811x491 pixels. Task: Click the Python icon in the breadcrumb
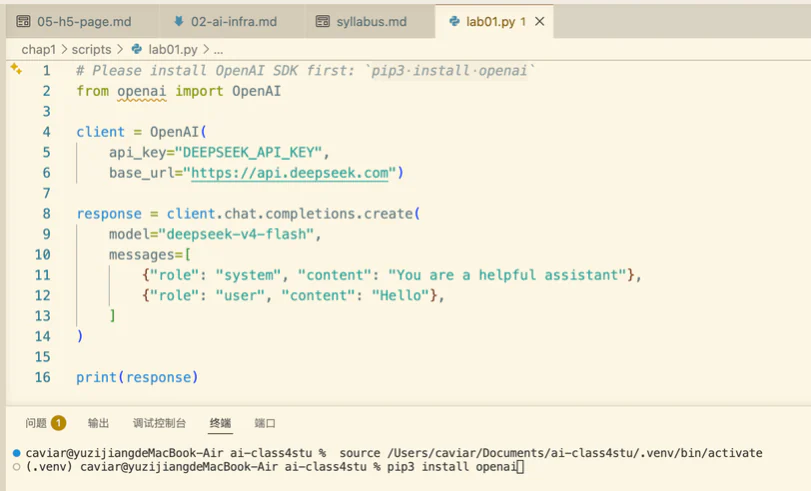point(137,49)
